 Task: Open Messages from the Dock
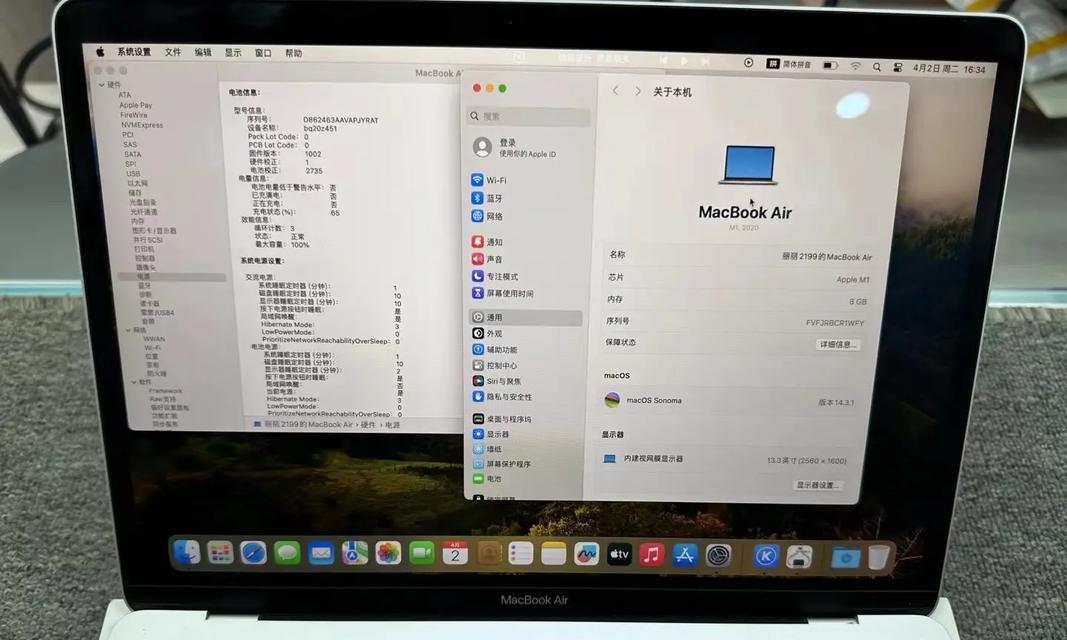click(287, 553)
